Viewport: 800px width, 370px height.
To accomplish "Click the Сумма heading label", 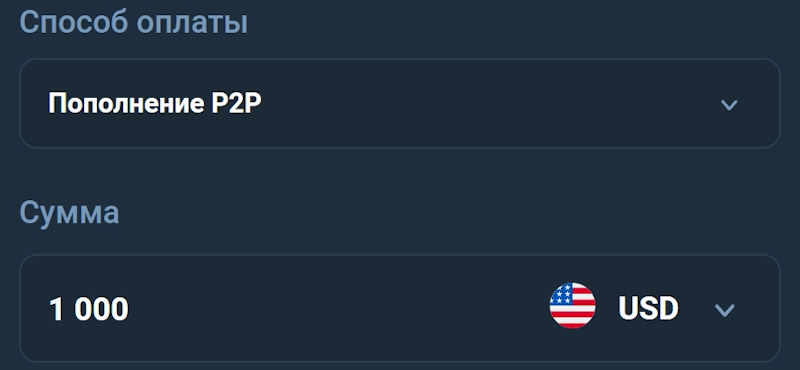I will tap(69, 213).
